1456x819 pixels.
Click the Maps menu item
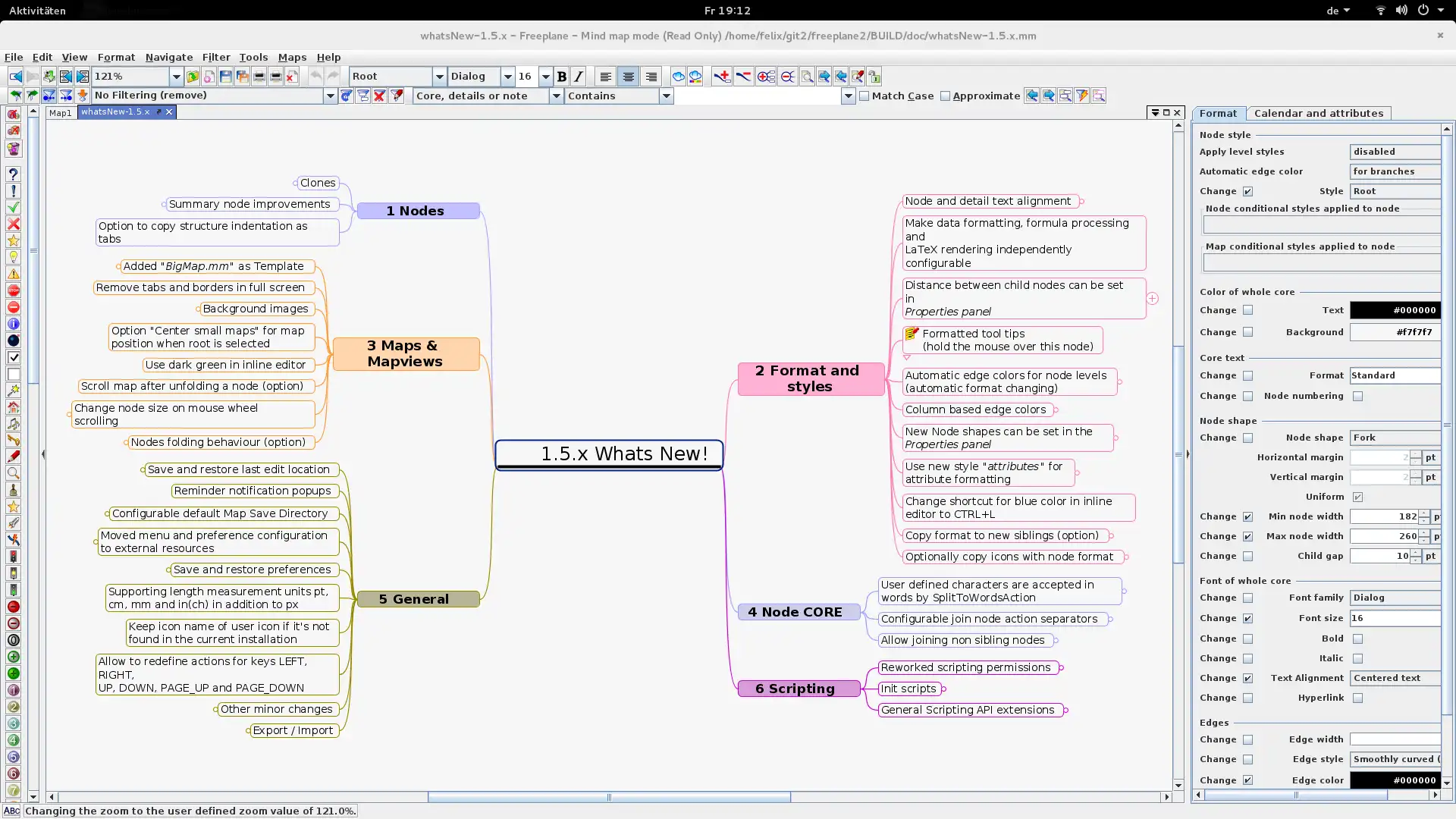point(291,57)
